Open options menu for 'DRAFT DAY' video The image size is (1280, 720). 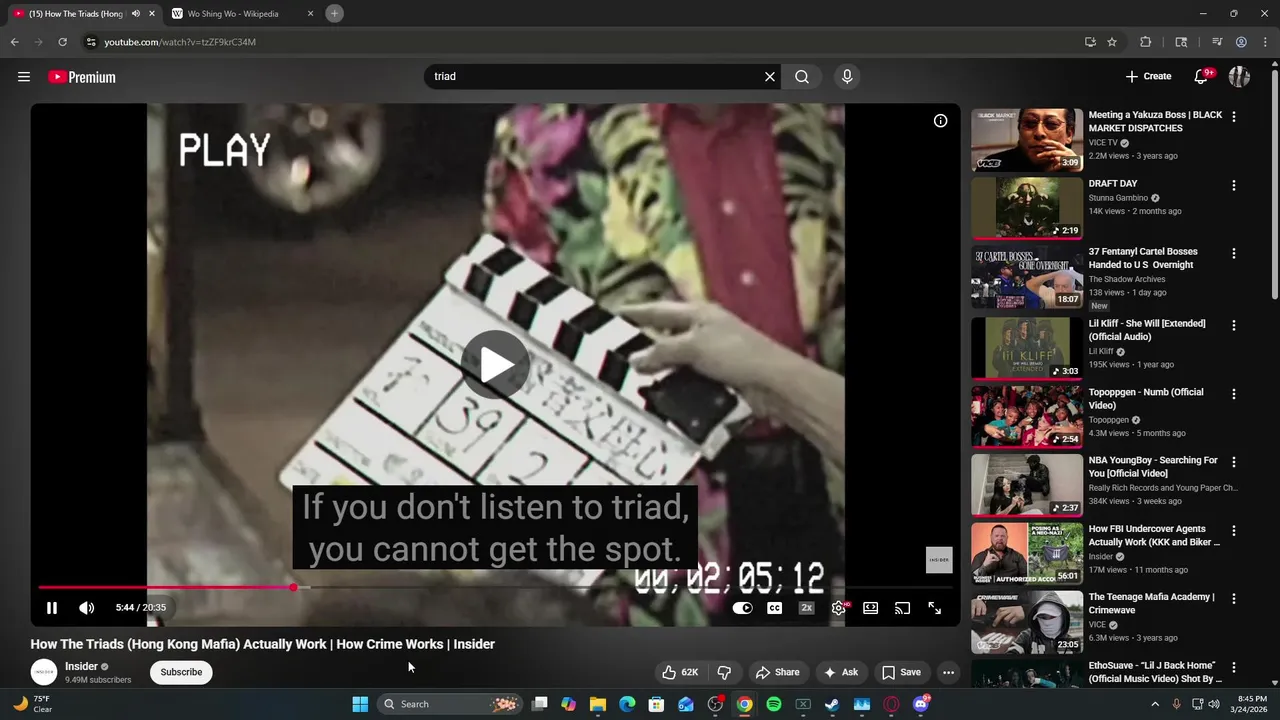(x=1233, y=185)
